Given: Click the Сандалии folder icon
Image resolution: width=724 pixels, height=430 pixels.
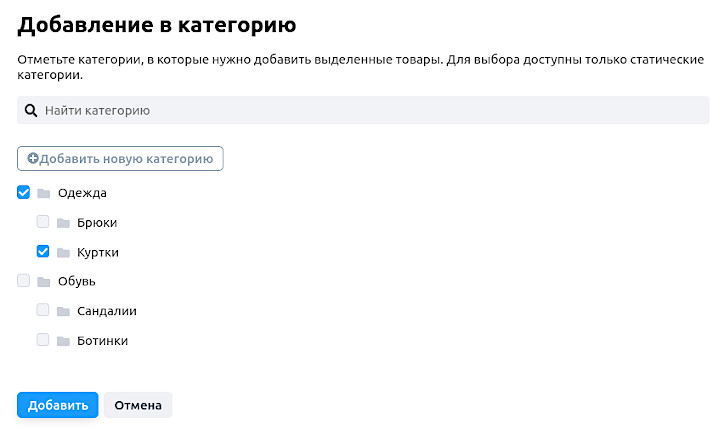Looking at the screenshot, I should [x=63, y=312].
